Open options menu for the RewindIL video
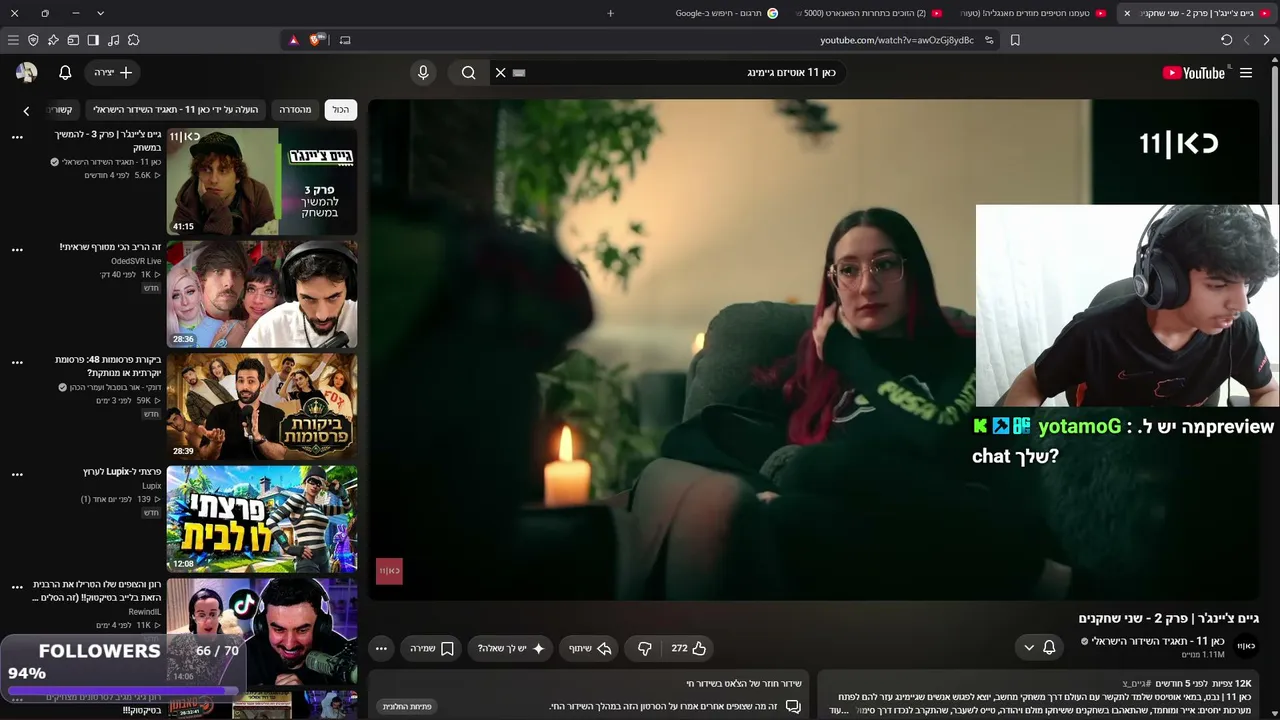 tap(17, 588)
